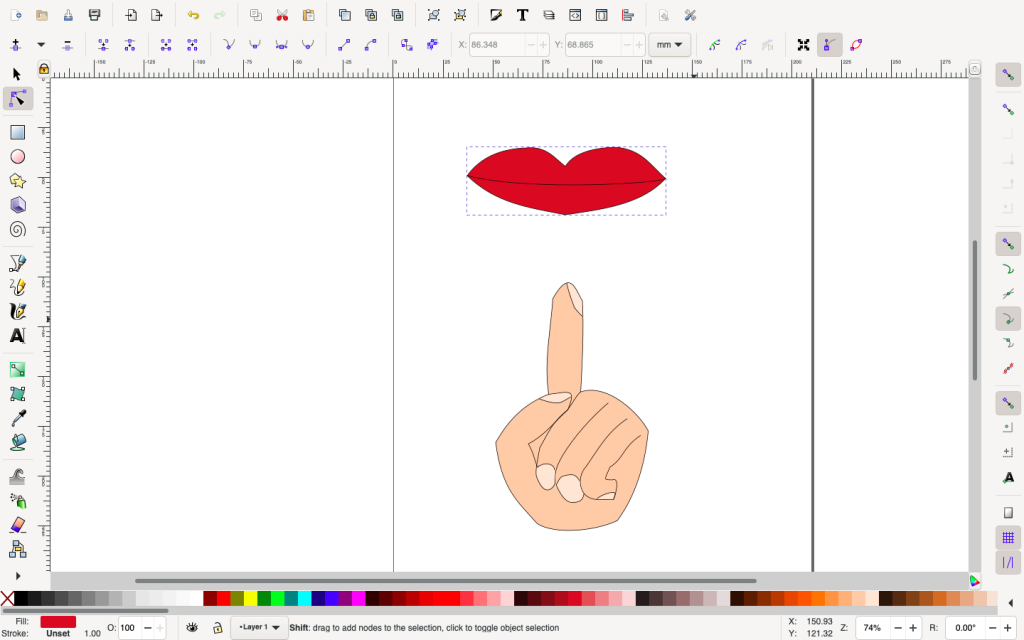The height and width of the screenshot is (640, 1024).
Task: Toggle show transformation handles for nodes
Action: coord(803,44)
